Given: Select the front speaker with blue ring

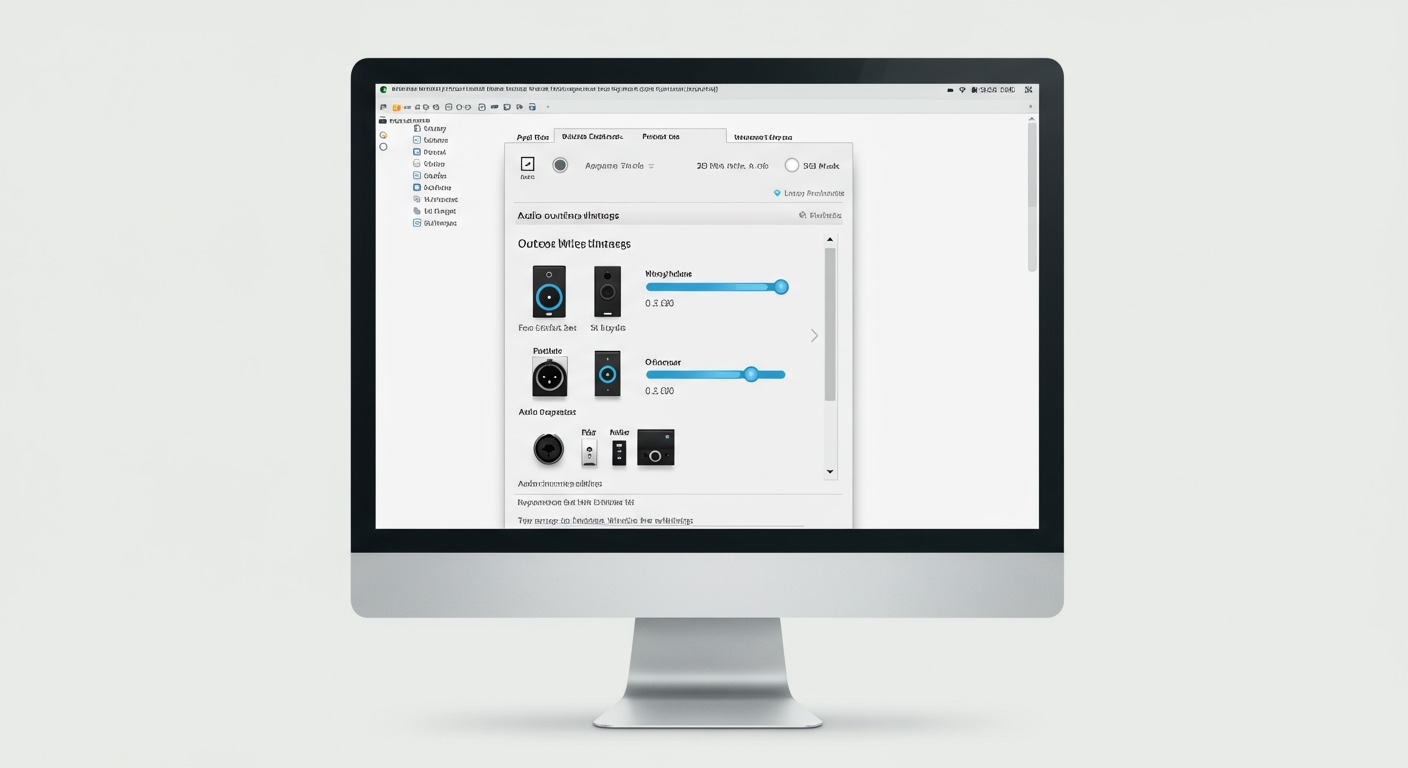Looking at the screenshot, I should (549, 292).
